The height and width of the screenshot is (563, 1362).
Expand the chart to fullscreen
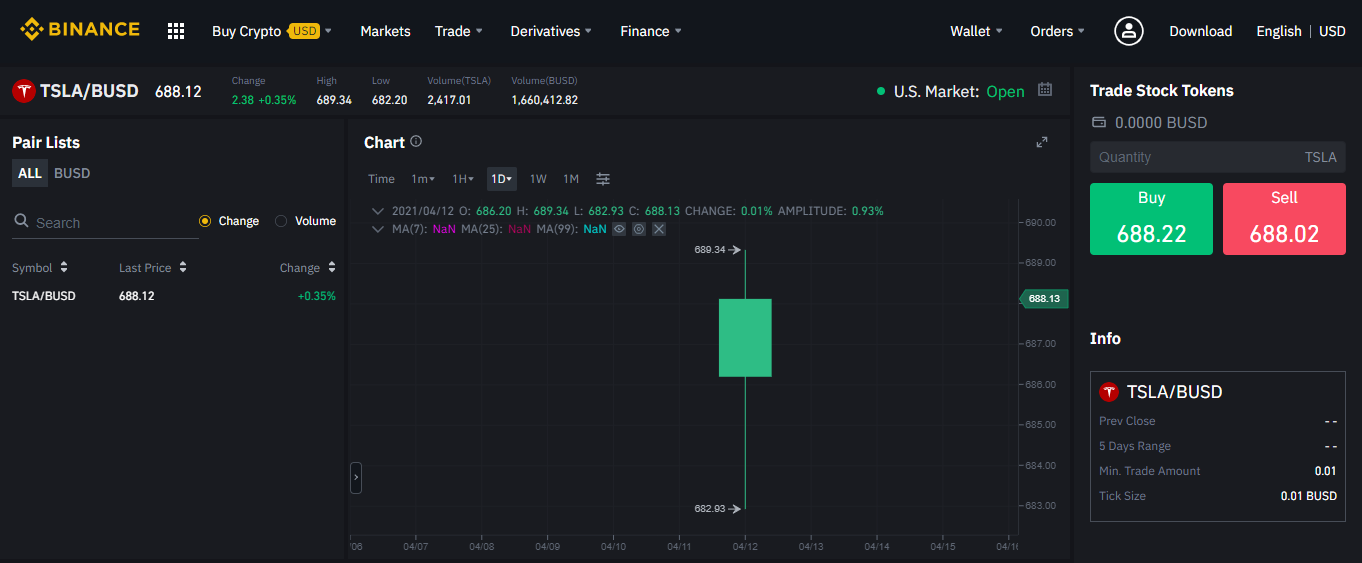point(1042,142)
